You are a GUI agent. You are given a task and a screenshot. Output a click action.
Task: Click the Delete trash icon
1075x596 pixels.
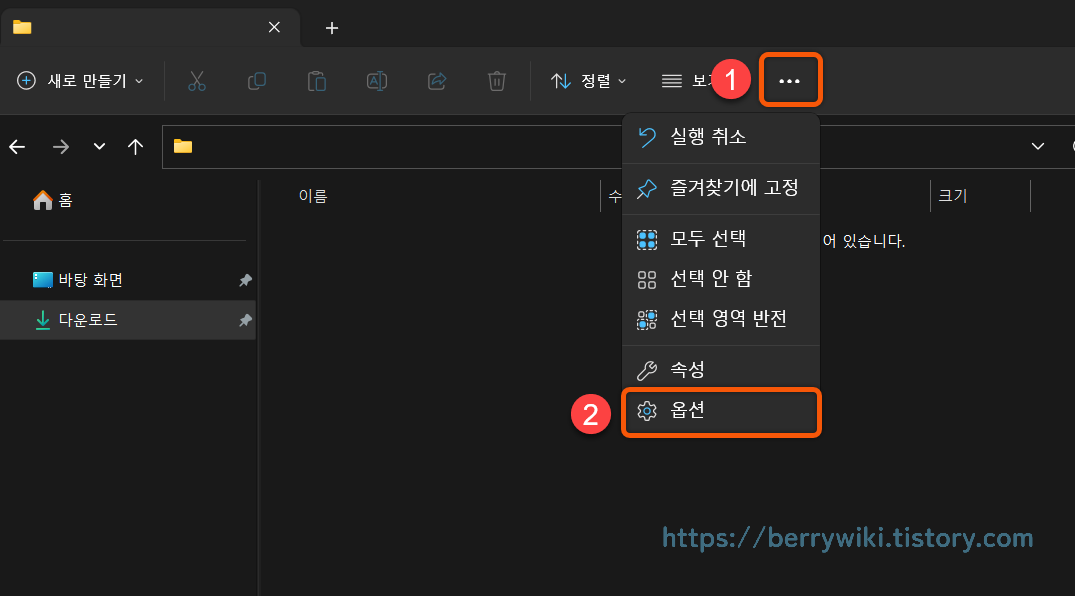(x=497, y=80)
